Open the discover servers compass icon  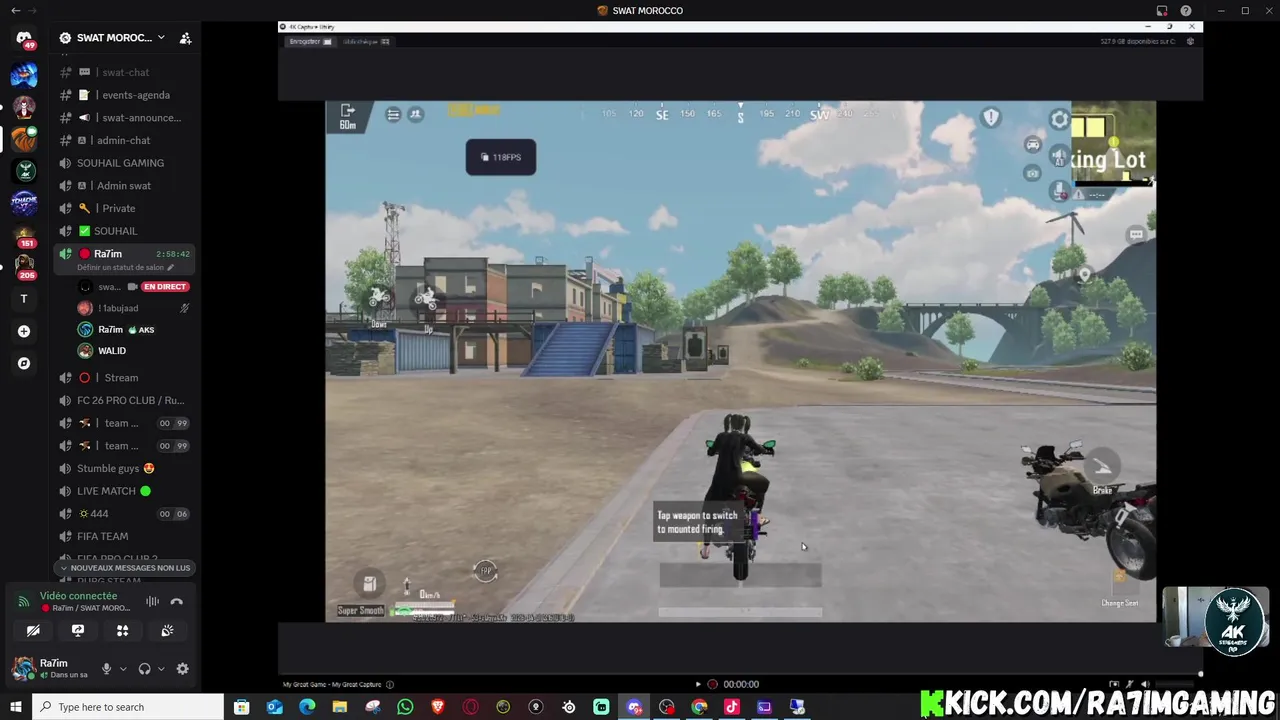point(24,363)
